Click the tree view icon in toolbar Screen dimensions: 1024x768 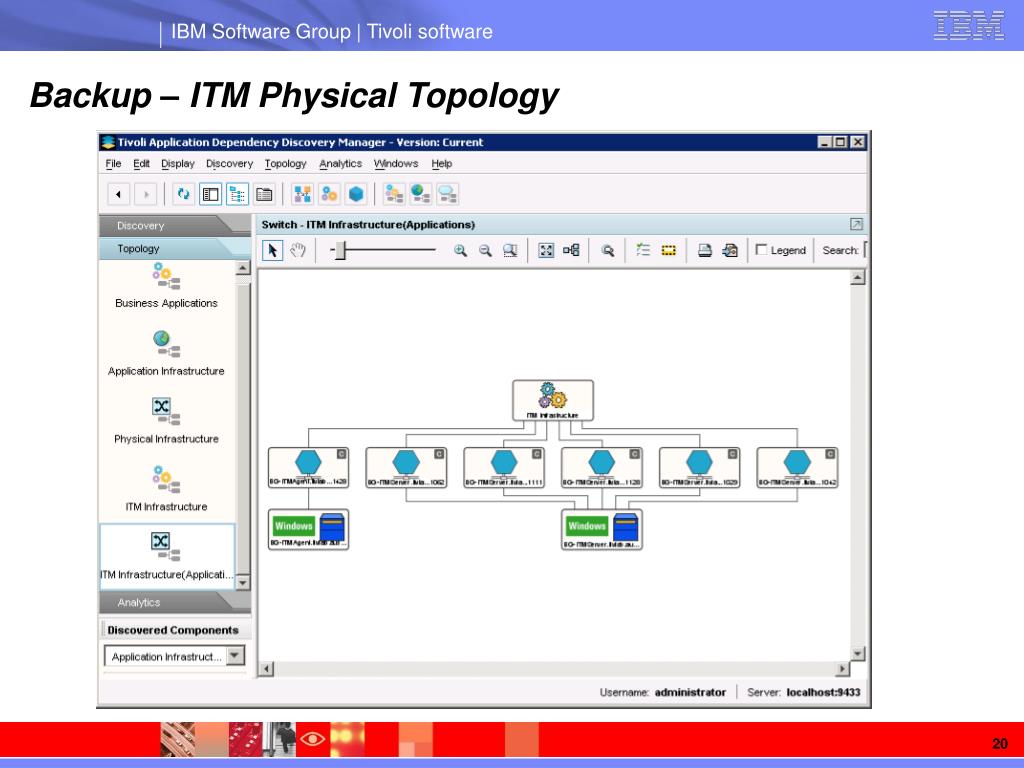click(237, 194)
